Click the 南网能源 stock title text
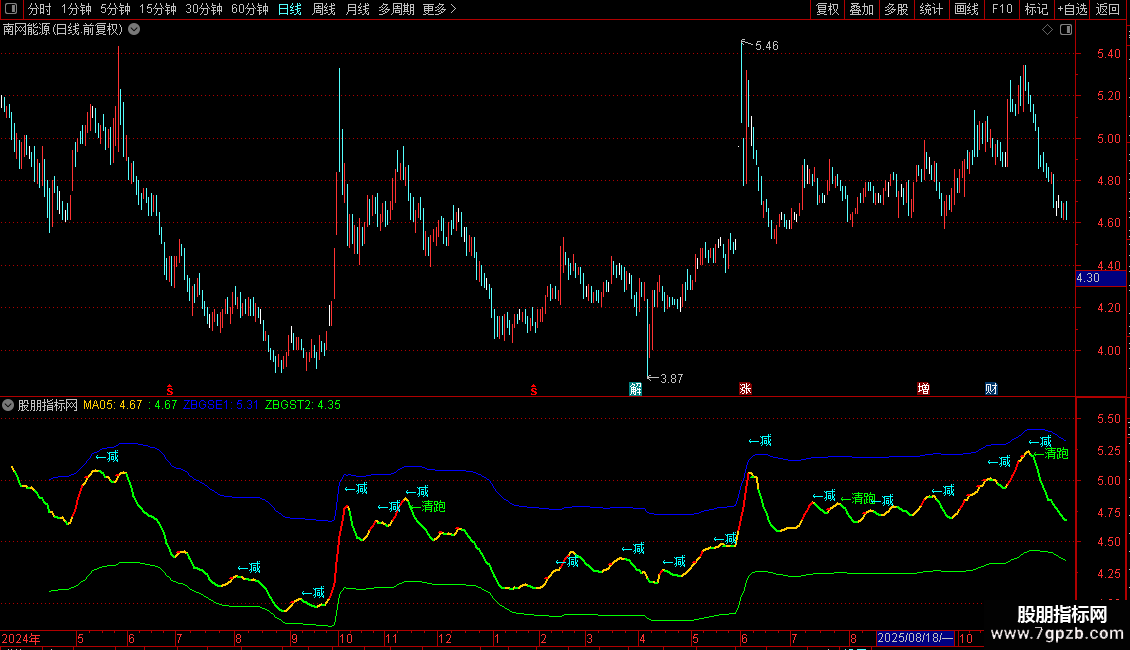The width and height of the screenshot is (1130, 650). point(25,30)
